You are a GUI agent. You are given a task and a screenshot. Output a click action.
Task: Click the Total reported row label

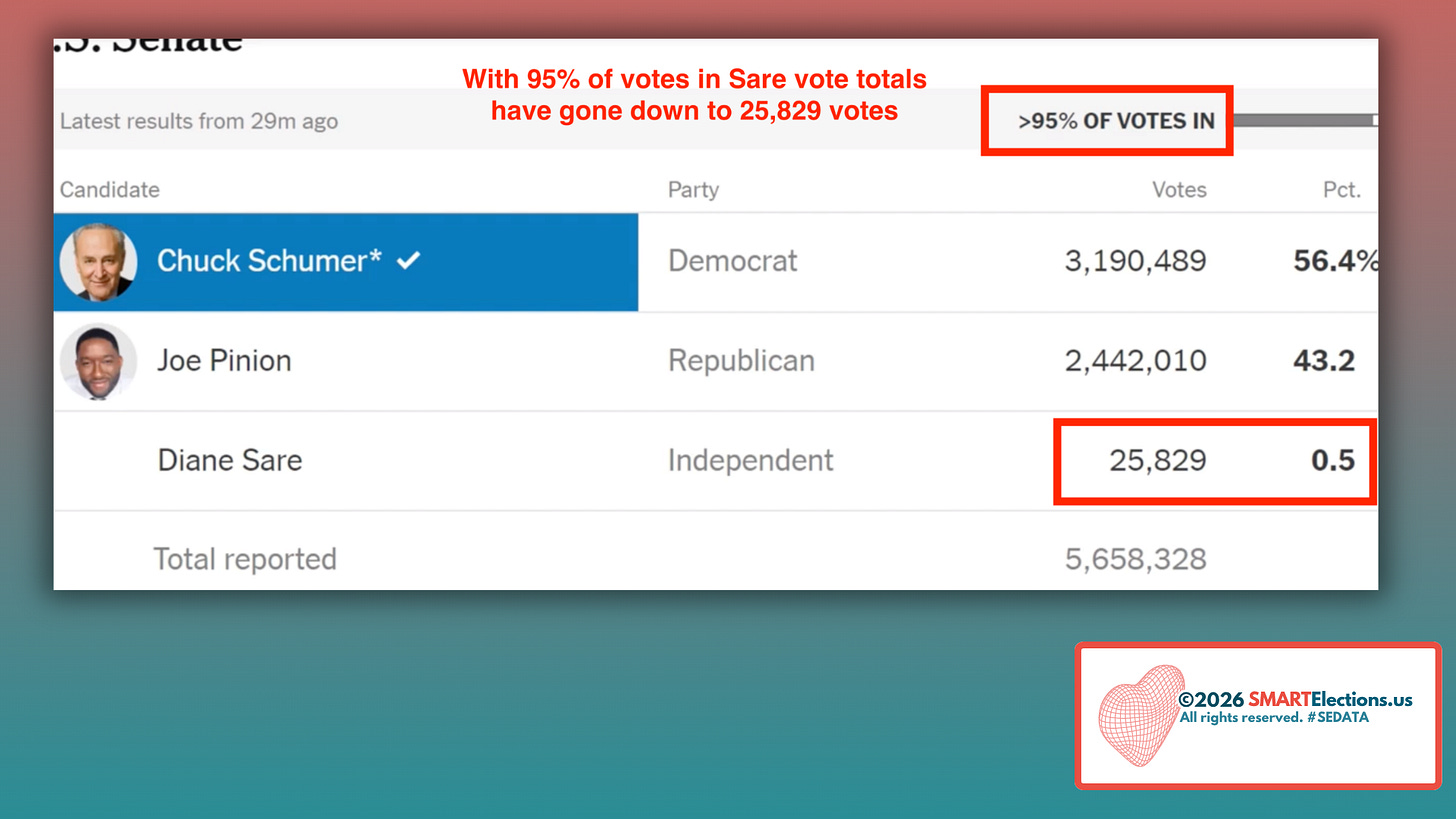click(x=245, y=559)
